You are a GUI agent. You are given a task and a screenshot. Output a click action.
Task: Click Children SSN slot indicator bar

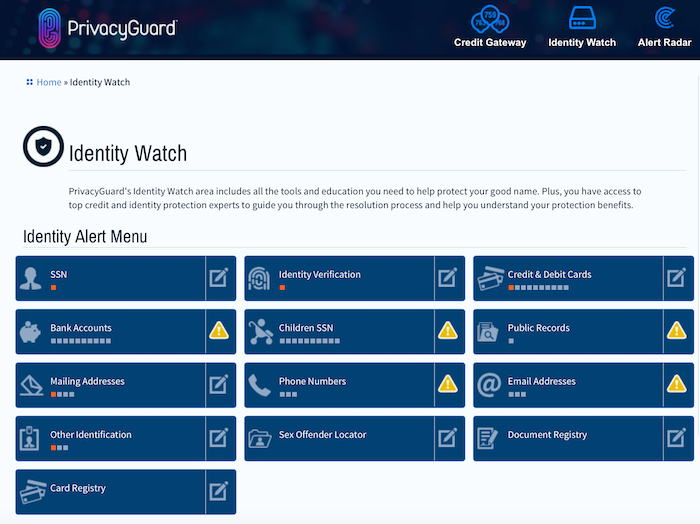(x=309, y=341)
